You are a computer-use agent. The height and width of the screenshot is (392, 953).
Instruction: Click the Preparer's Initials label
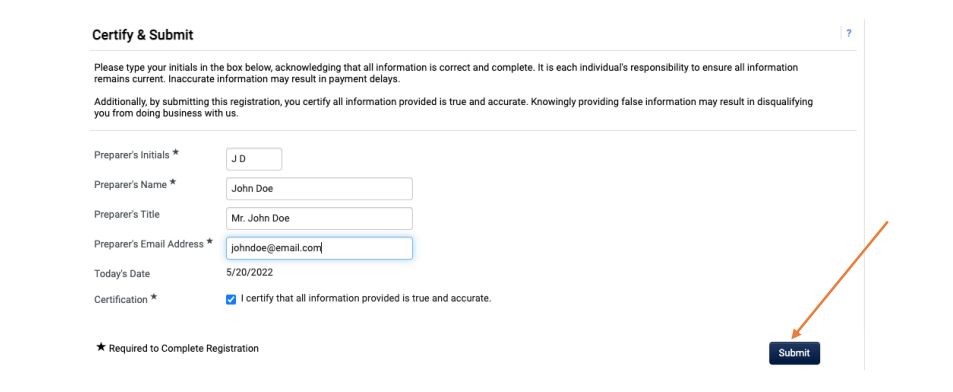pos(132,155)
